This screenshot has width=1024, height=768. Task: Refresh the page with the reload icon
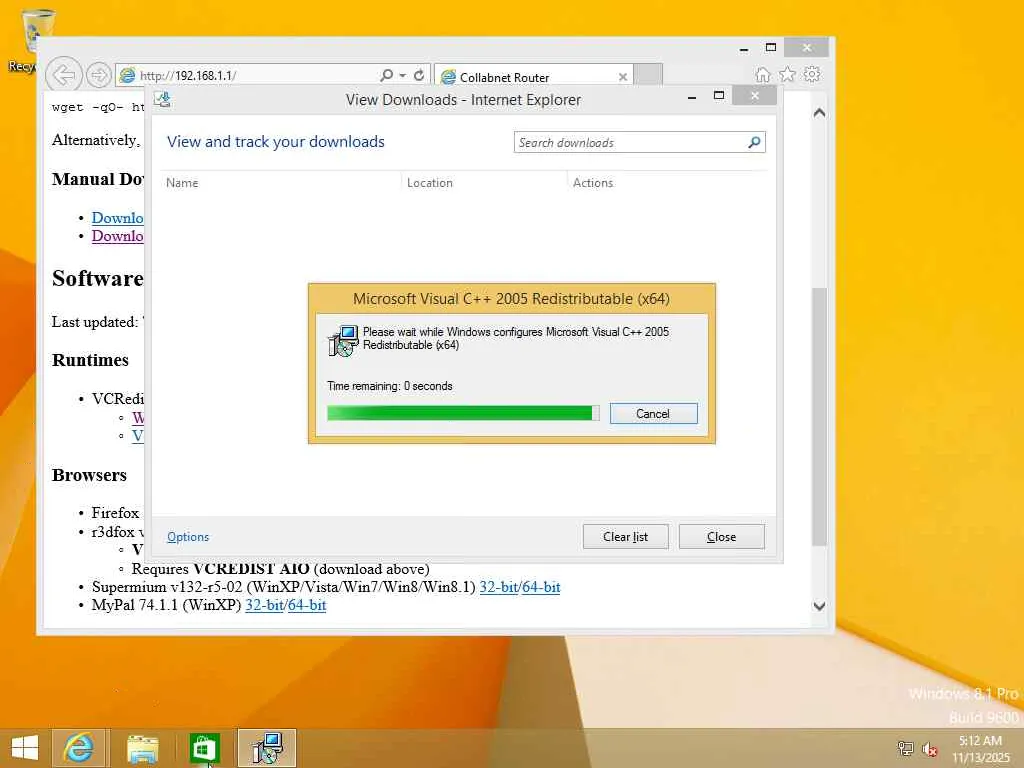pos(419,75)
